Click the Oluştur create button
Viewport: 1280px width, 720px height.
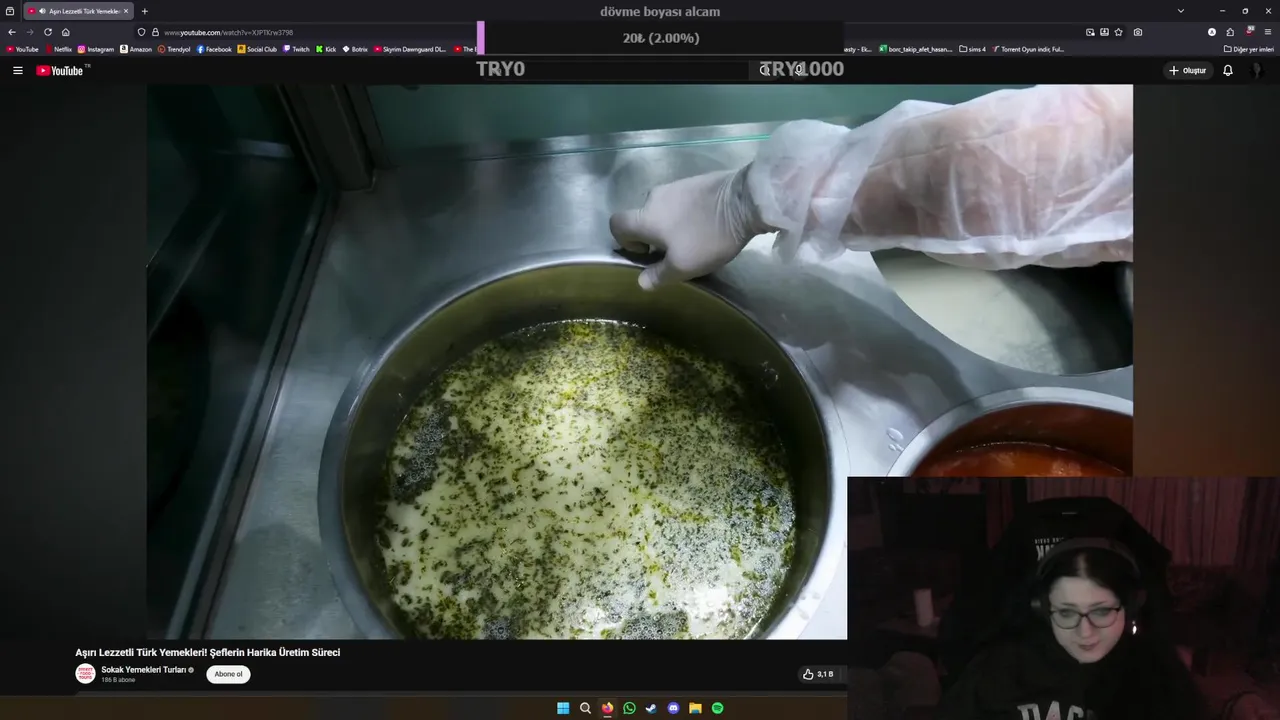point(1188,71)
